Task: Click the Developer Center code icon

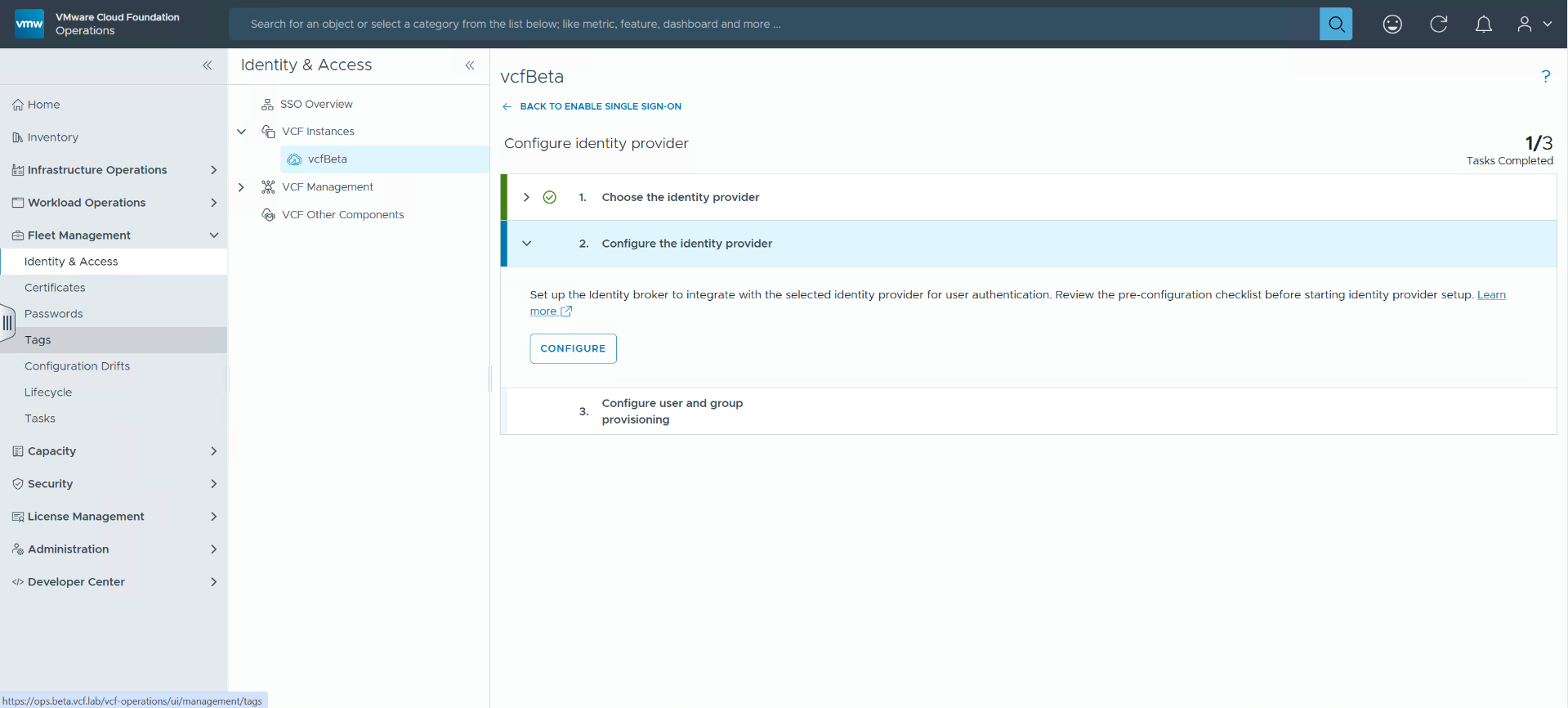Action: click(18, 582)
